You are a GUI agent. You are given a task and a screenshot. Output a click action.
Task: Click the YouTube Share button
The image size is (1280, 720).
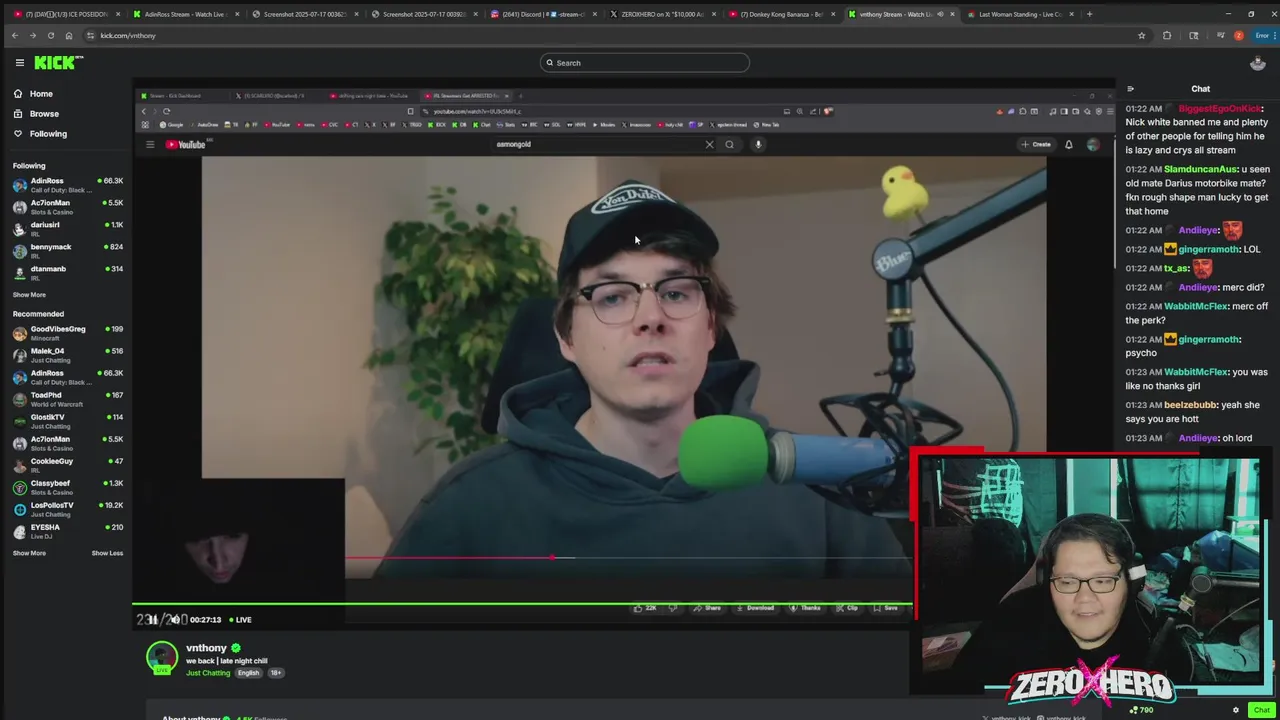pos(709,607)
